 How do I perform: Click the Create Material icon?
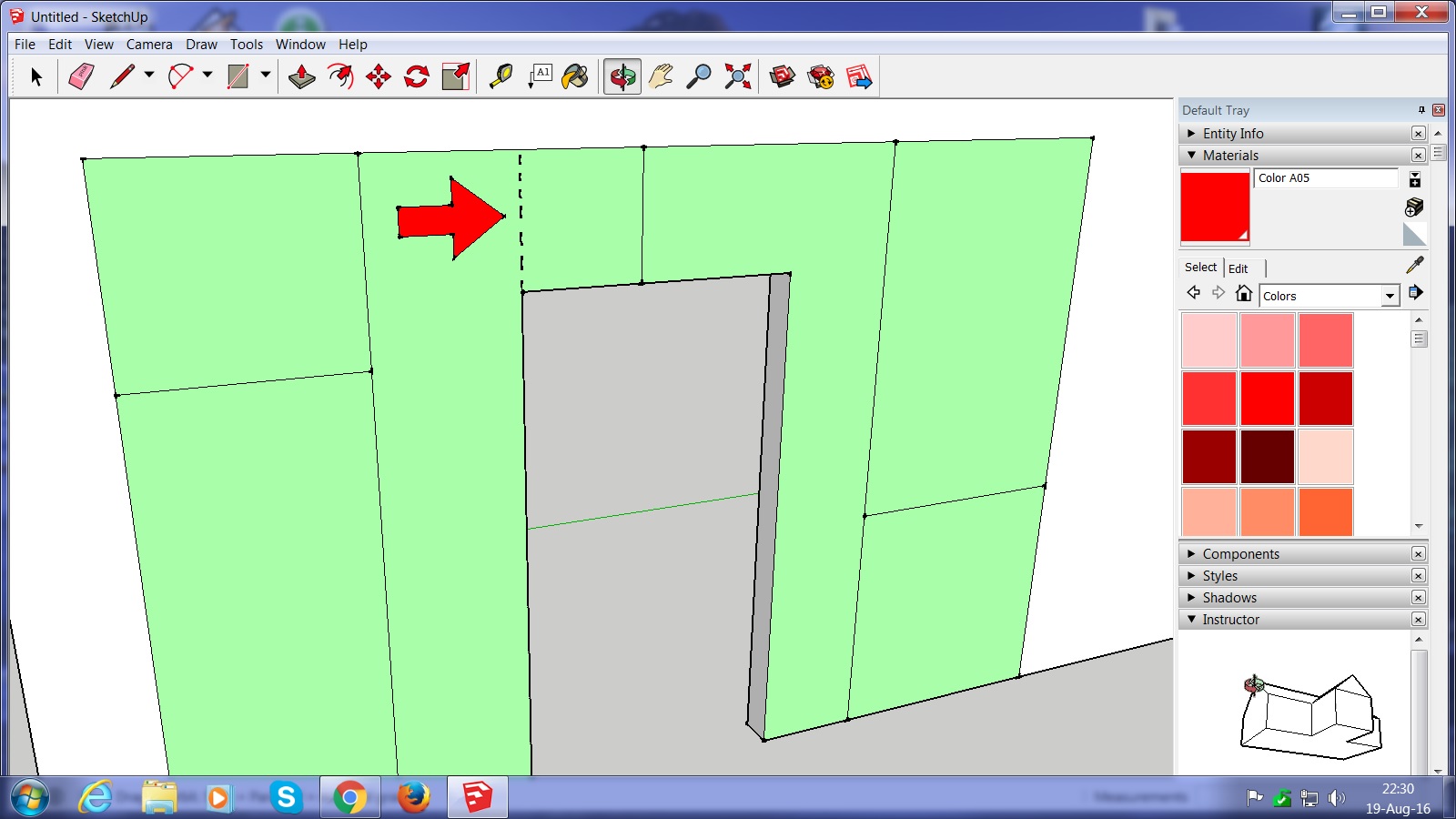point(1414,207)
